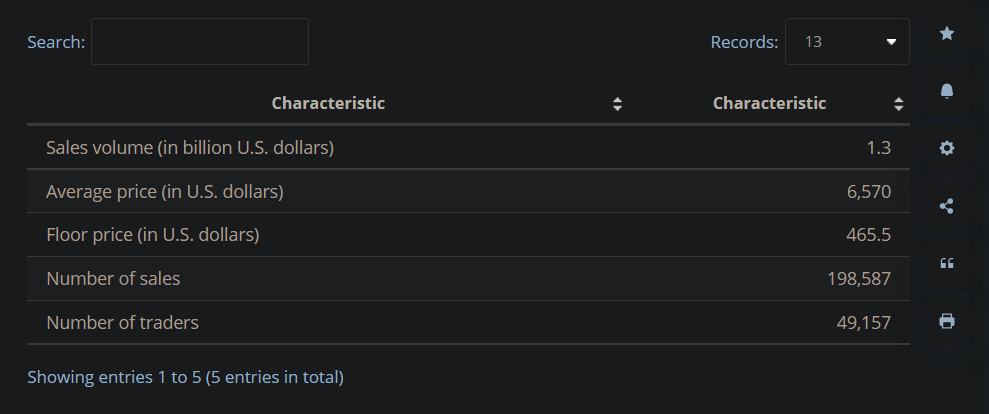
Task: Open the gear settings icon
Action: 947,148
